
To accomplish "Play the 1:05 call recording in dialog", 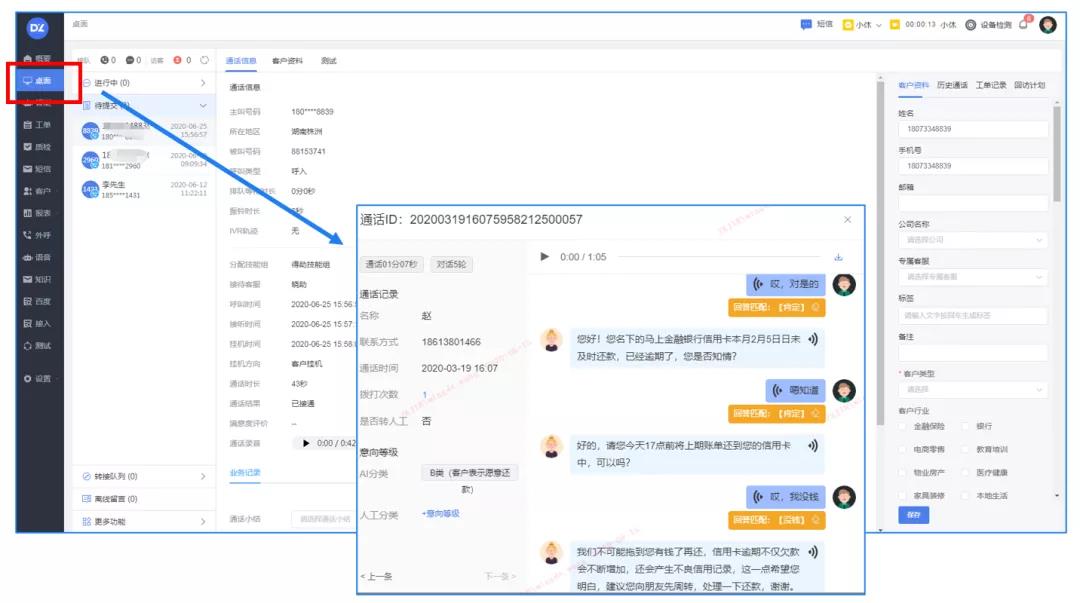I will 545,257.
